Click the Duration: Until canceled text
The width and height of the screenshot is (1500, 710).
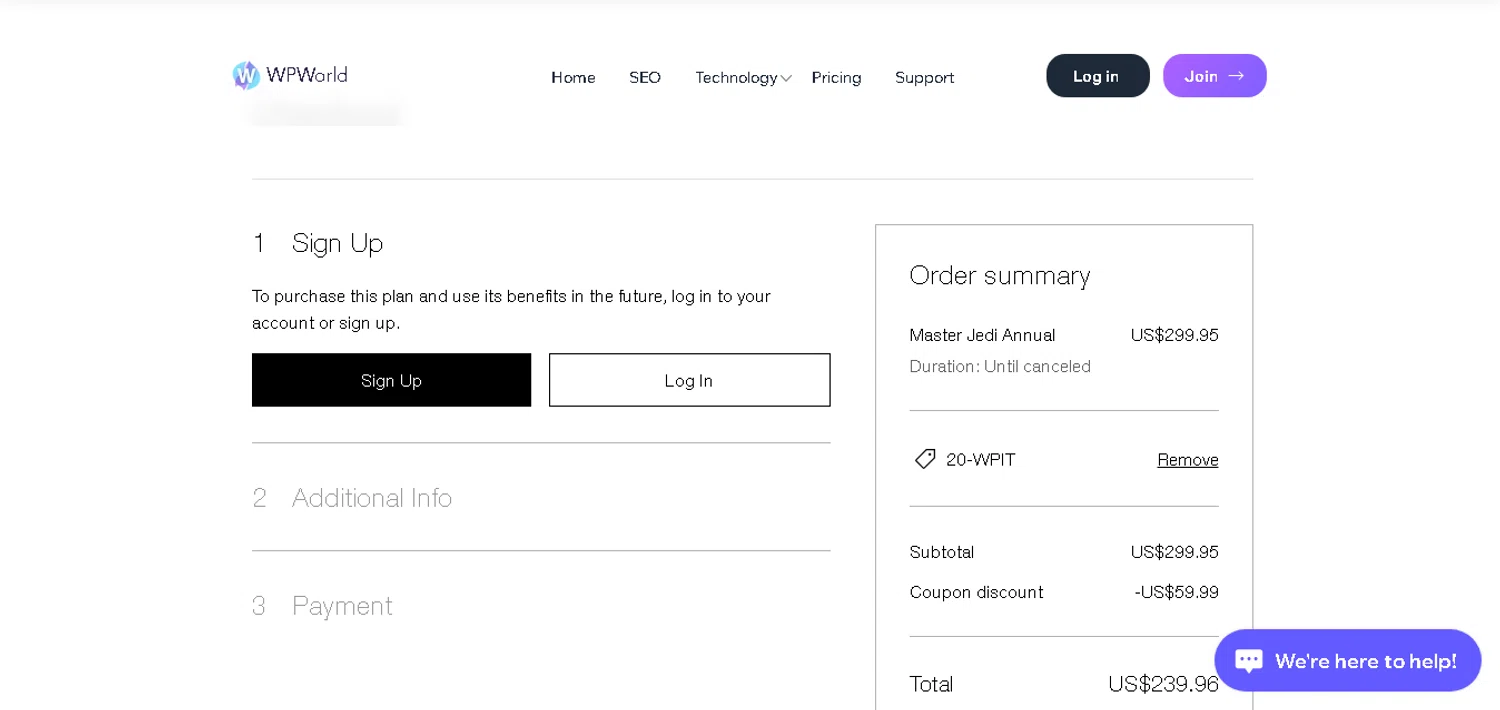click(1000, 366)
